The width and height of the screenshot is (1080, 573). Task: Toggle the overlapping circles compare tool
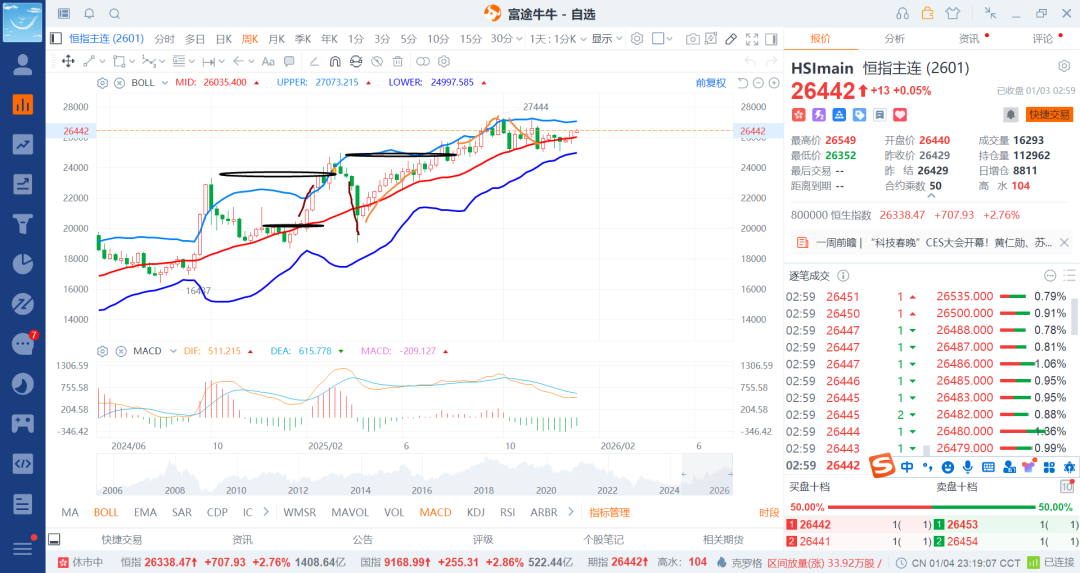coord(423,61)
